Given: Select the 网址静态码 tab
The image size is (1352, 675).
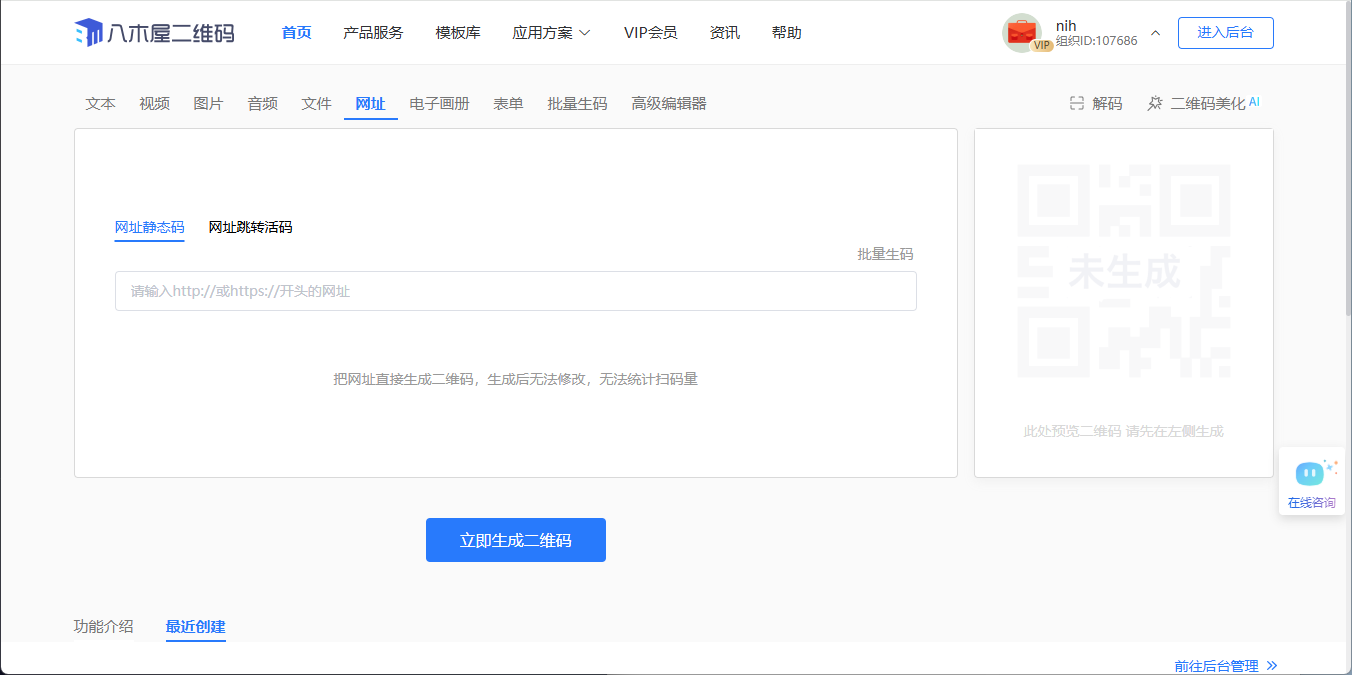Looking at the screenshot, I should click(x=149, y=227).
